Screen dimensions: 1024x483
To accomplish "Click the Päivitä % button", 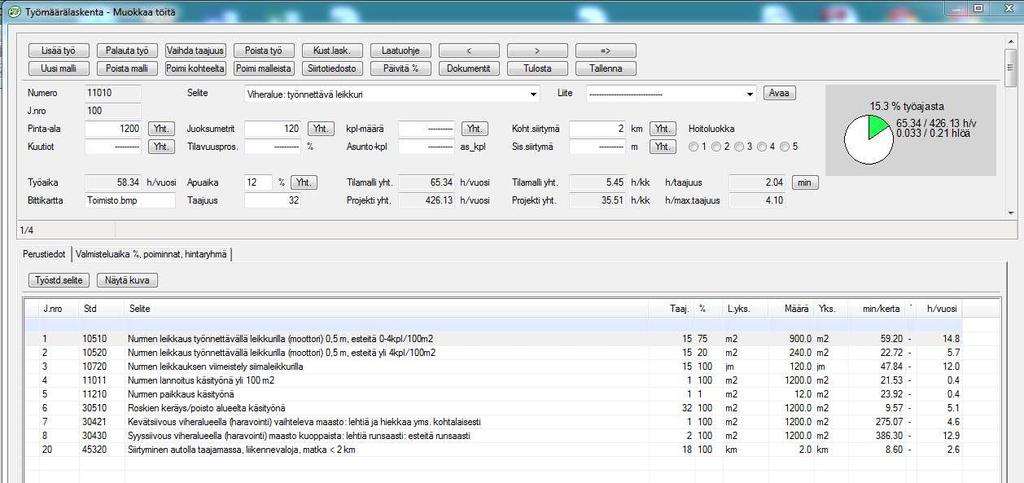I will coord(400,69).
